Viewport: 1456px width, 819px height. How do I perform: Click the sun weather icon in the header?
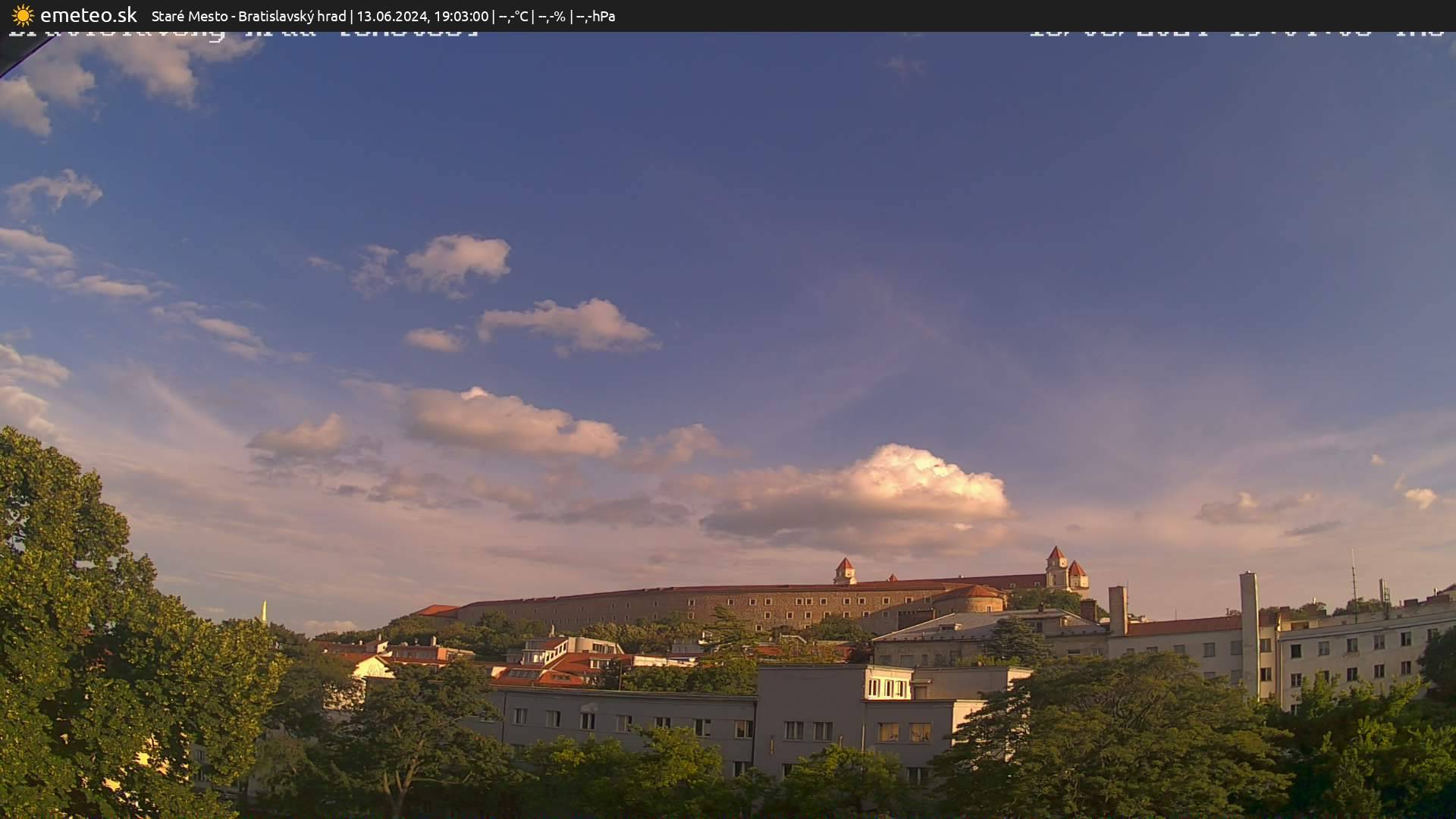point(23,15)
